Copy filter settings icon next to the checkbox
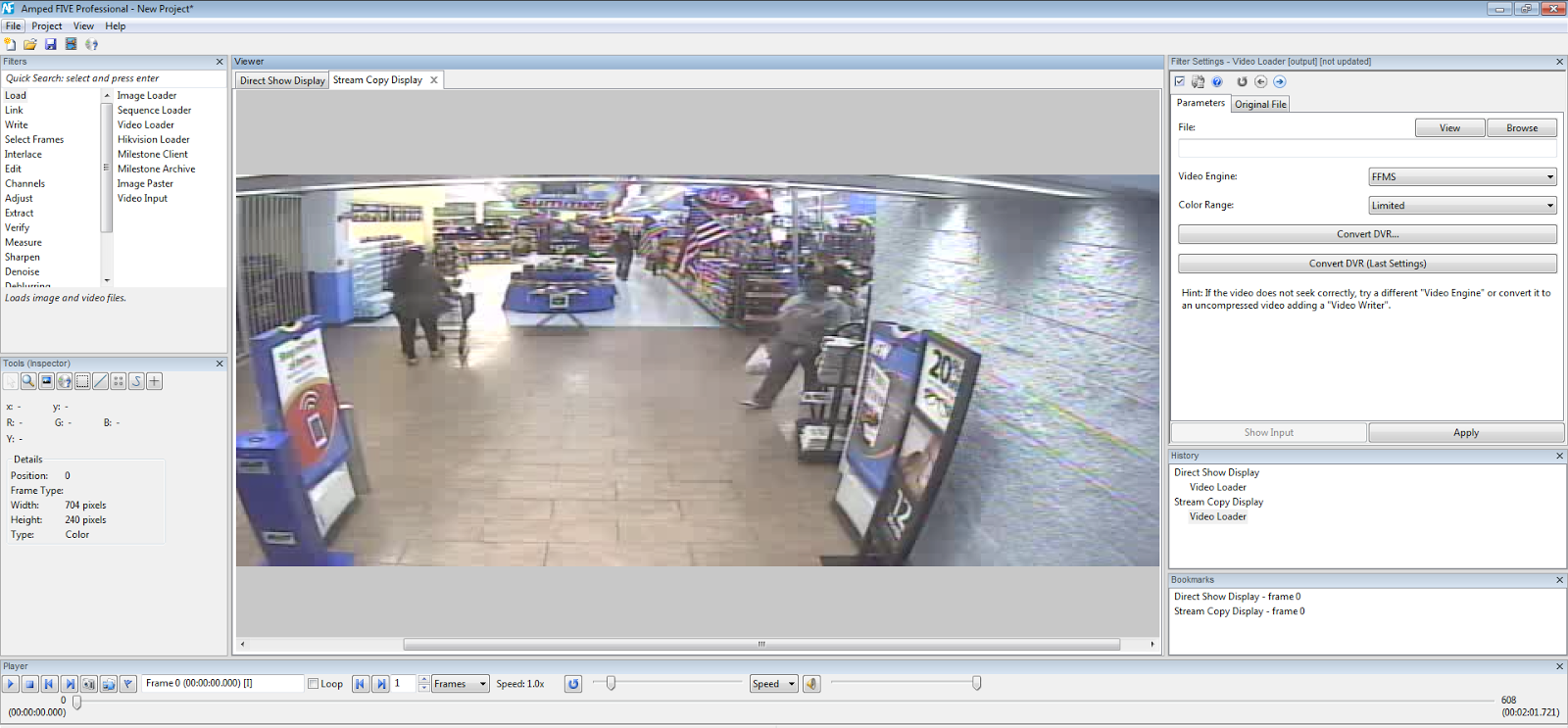1568x728 pixels. click(1198, 82)
